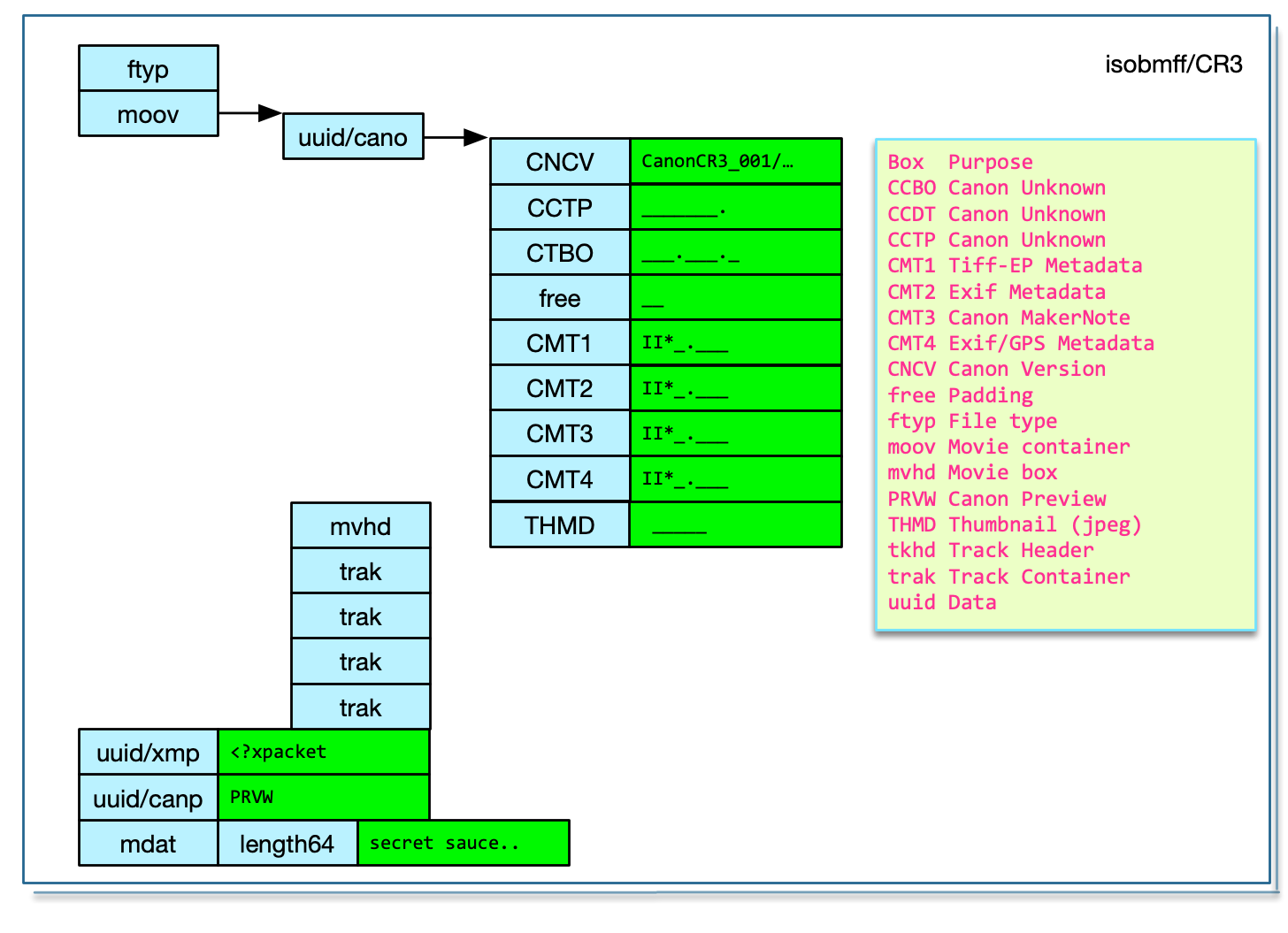Select the CCTP box
Screen dimensions: 1288x933
coord(559,208)
